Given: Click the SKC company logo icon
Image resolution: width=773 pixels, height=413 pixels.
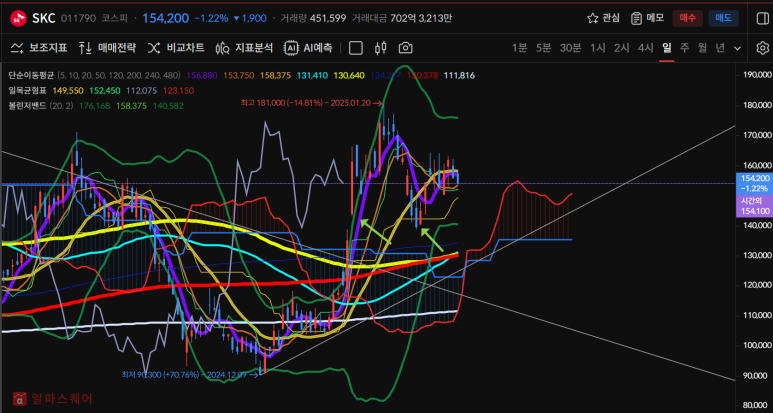Looking at the screenshot, I should (x=18, y=18).
